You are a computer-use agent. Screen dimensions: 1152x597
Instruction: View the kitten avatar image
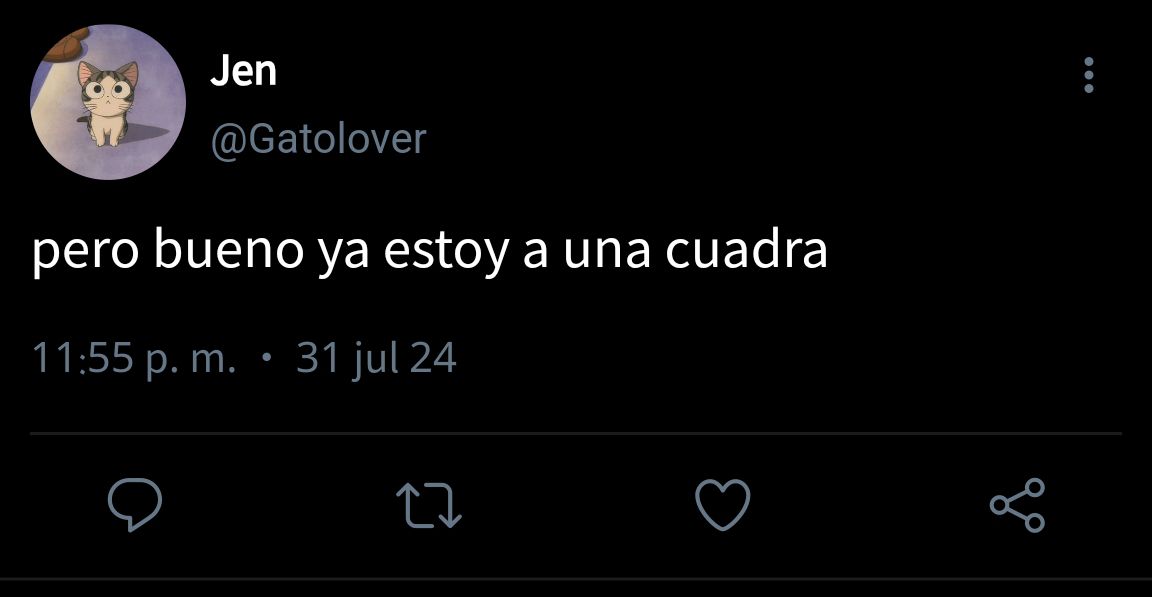[x=108, y=102]
